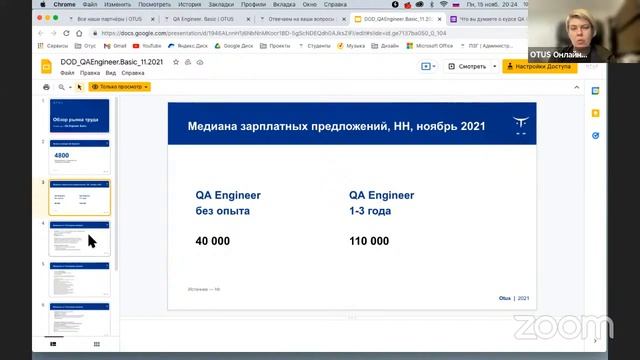Open Google Диск bookmark
The image size is (640, 360).
tap(234, 46)
